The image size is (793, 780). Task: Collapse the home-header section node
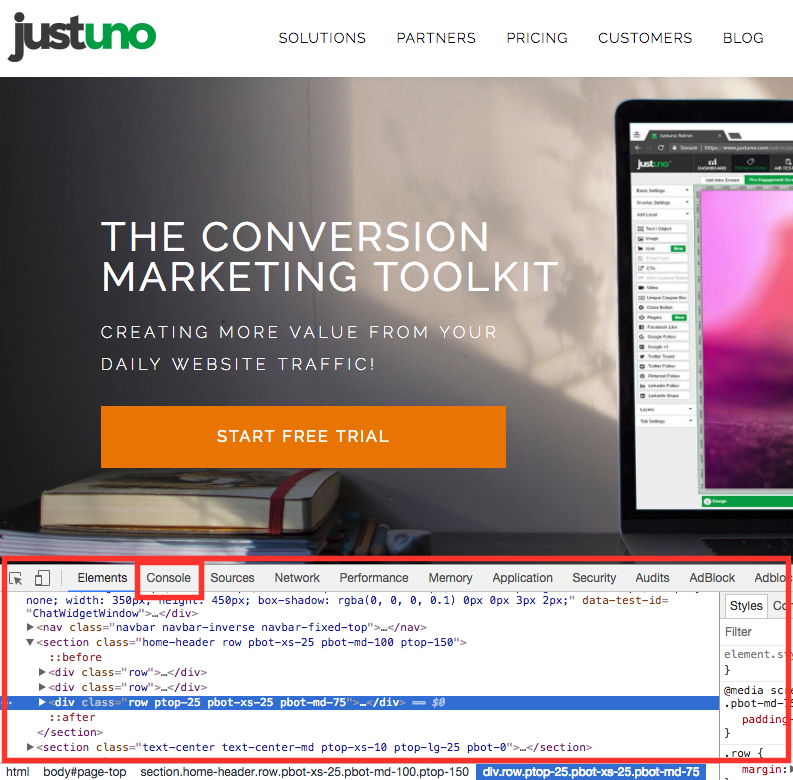(30, 642)
